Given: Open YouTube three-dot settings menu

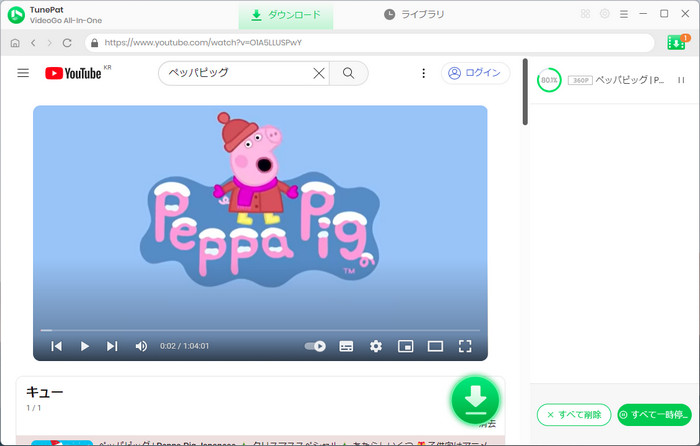Looking at the screenshot, I should [x=423, y=73].
